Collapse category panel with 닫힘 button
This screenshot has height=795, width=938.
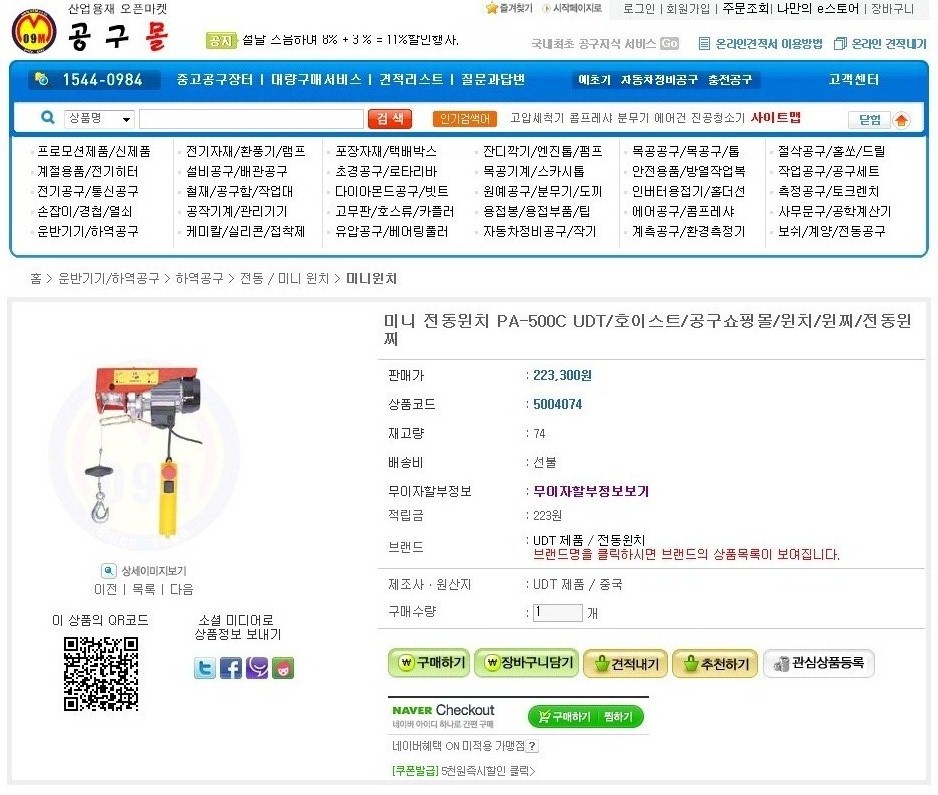tap(869, 120)
